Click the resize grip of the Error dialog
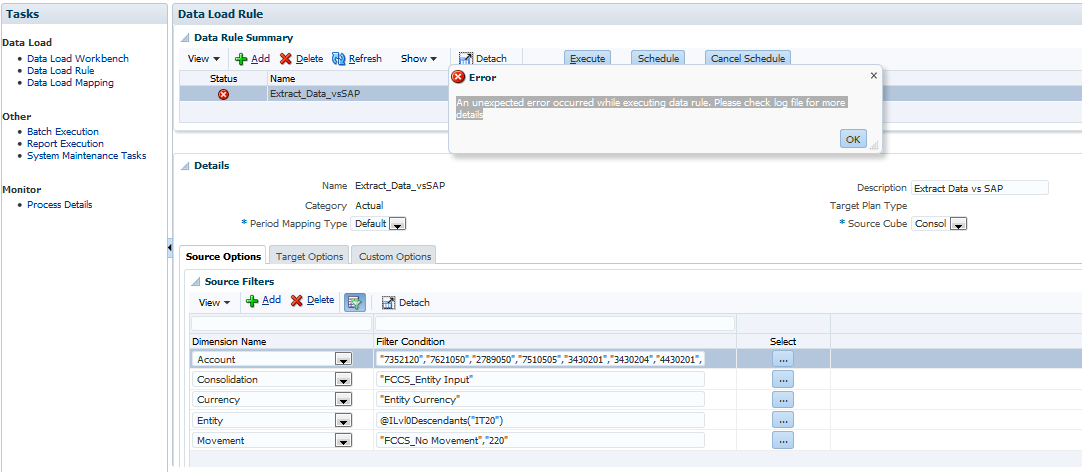Image resolution: width=1082 pixels, height=472 pixels. pyautogui.click(x=874, y=145)
